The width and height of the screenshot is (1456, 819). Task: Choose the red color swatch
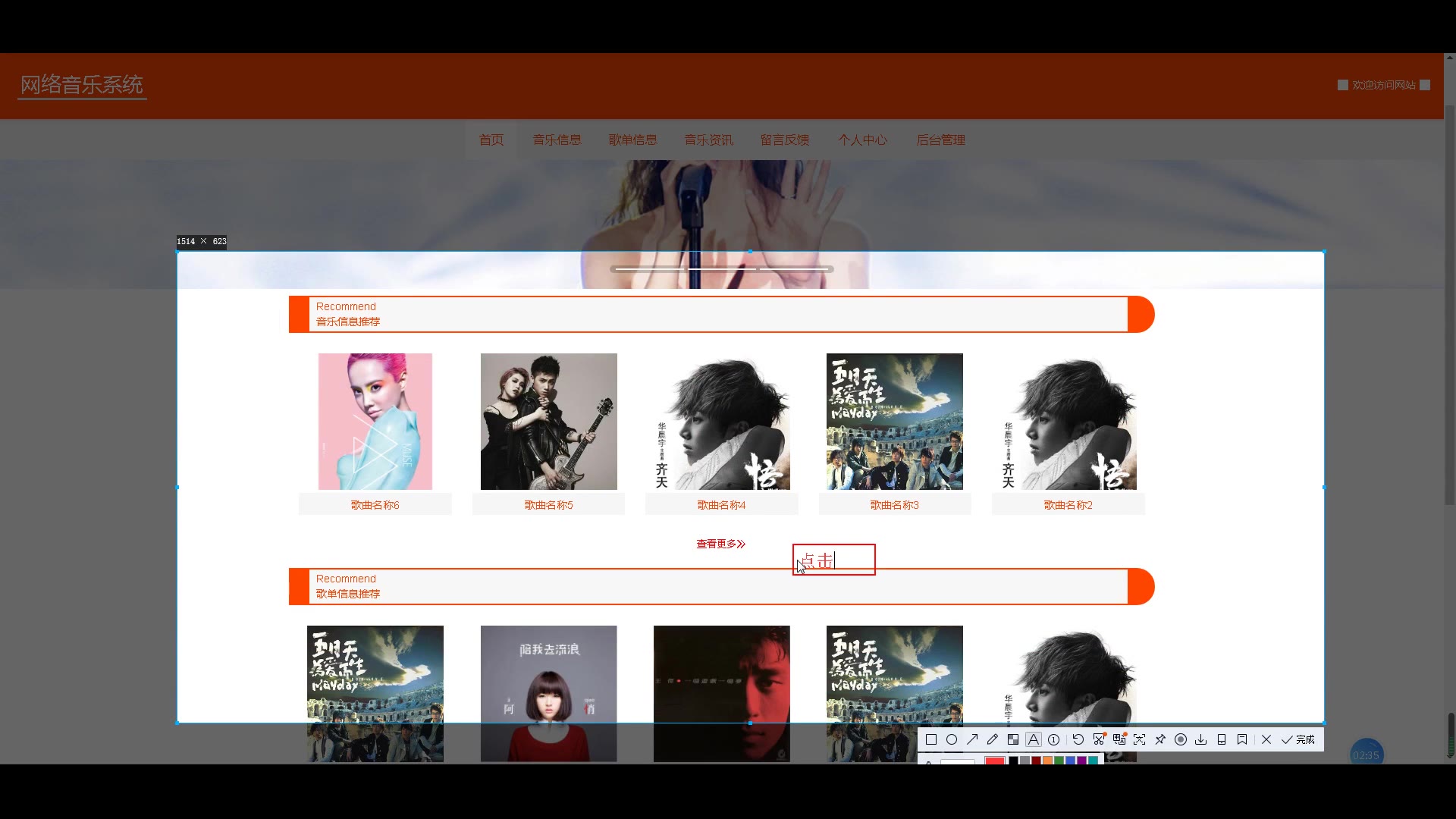pyautogui.click(x=995, y=760)
